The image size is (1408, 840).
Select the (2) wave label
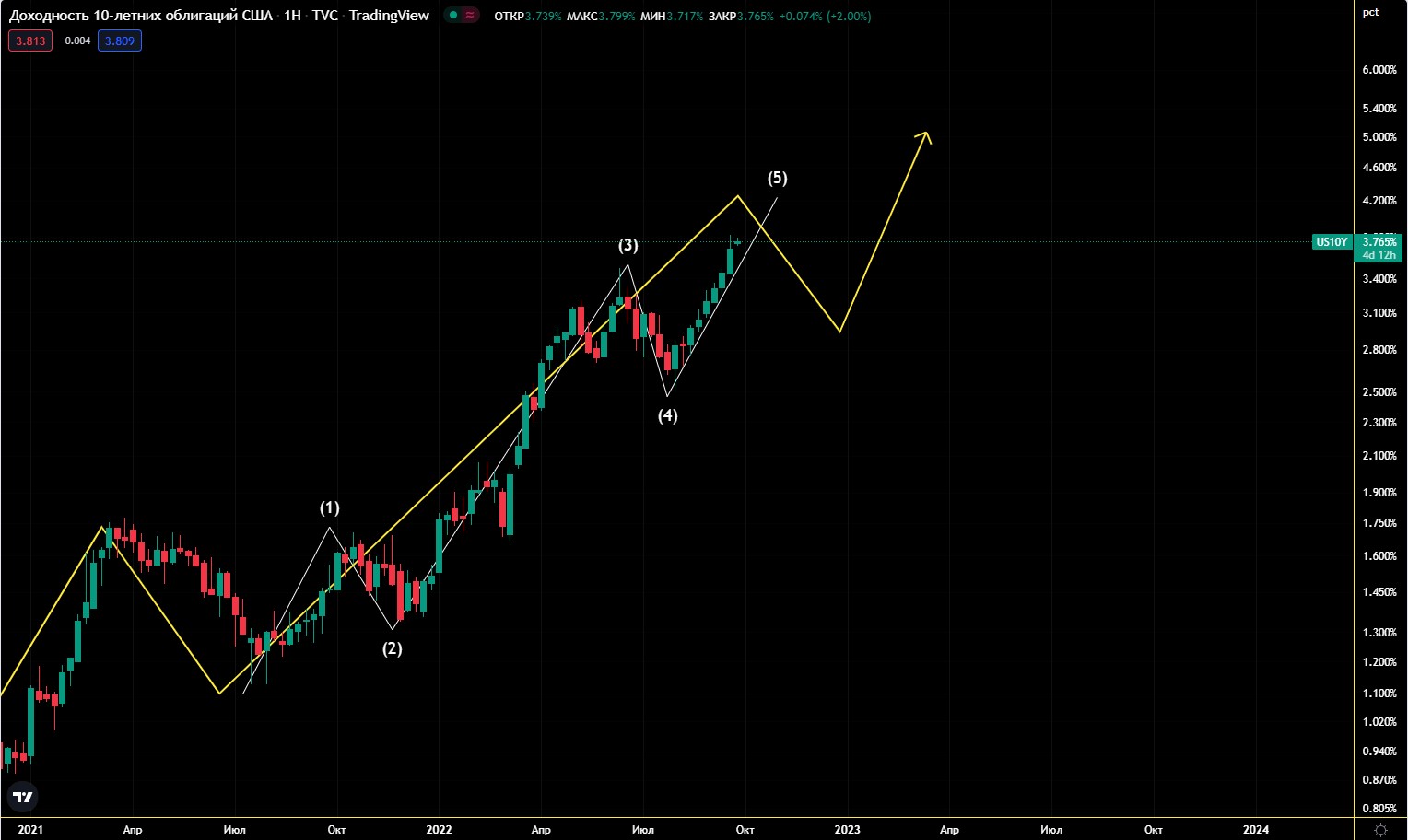pos(392,648)
